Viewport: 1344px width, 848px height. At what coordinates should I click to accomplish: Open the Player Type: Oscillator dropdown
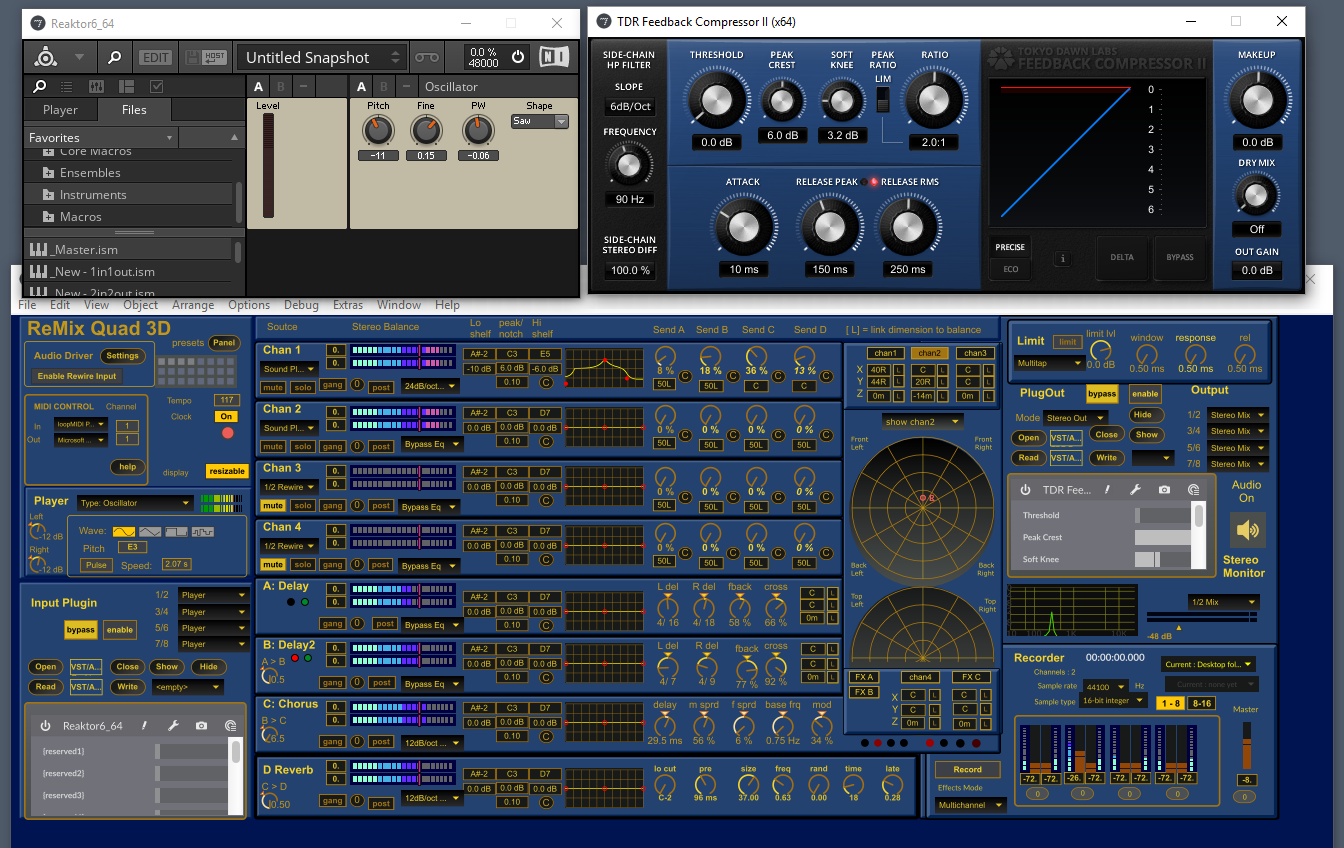tap(135, 503)
